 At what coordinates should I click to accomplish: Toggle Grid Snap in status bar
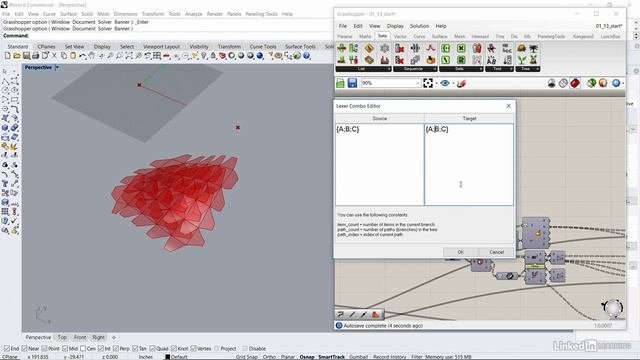[247, 357]
